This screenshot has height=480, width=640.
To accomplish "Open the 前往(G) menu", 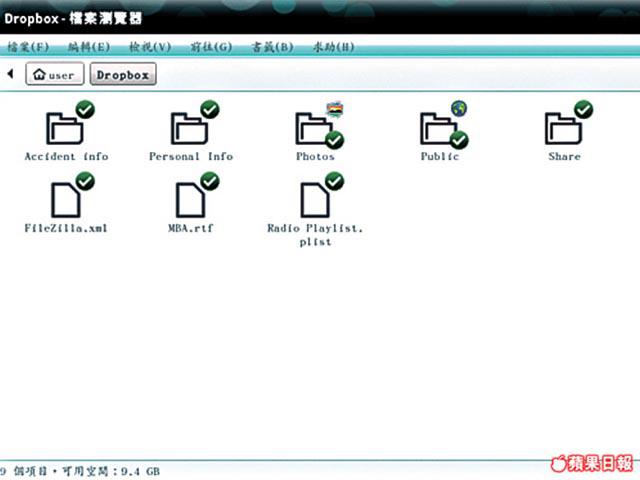I will [211, 47].
